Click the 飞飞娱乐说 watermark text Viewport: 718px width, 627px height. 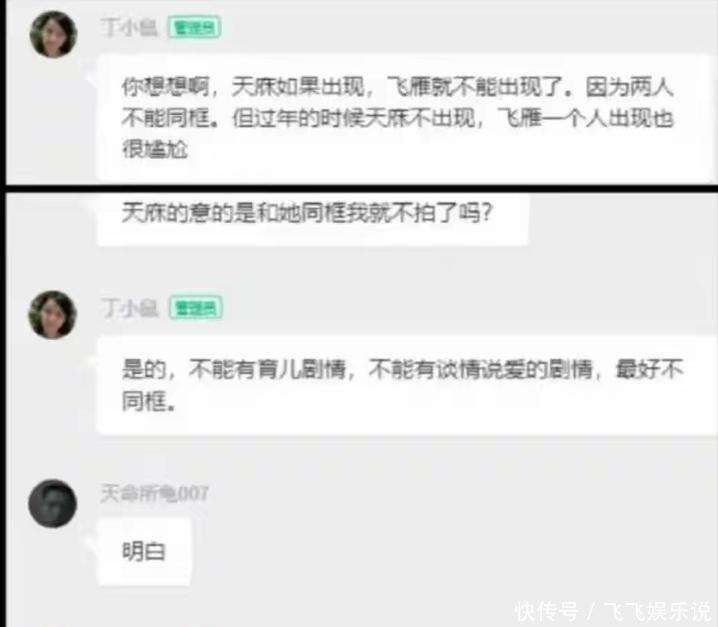(x=658, y=611)
